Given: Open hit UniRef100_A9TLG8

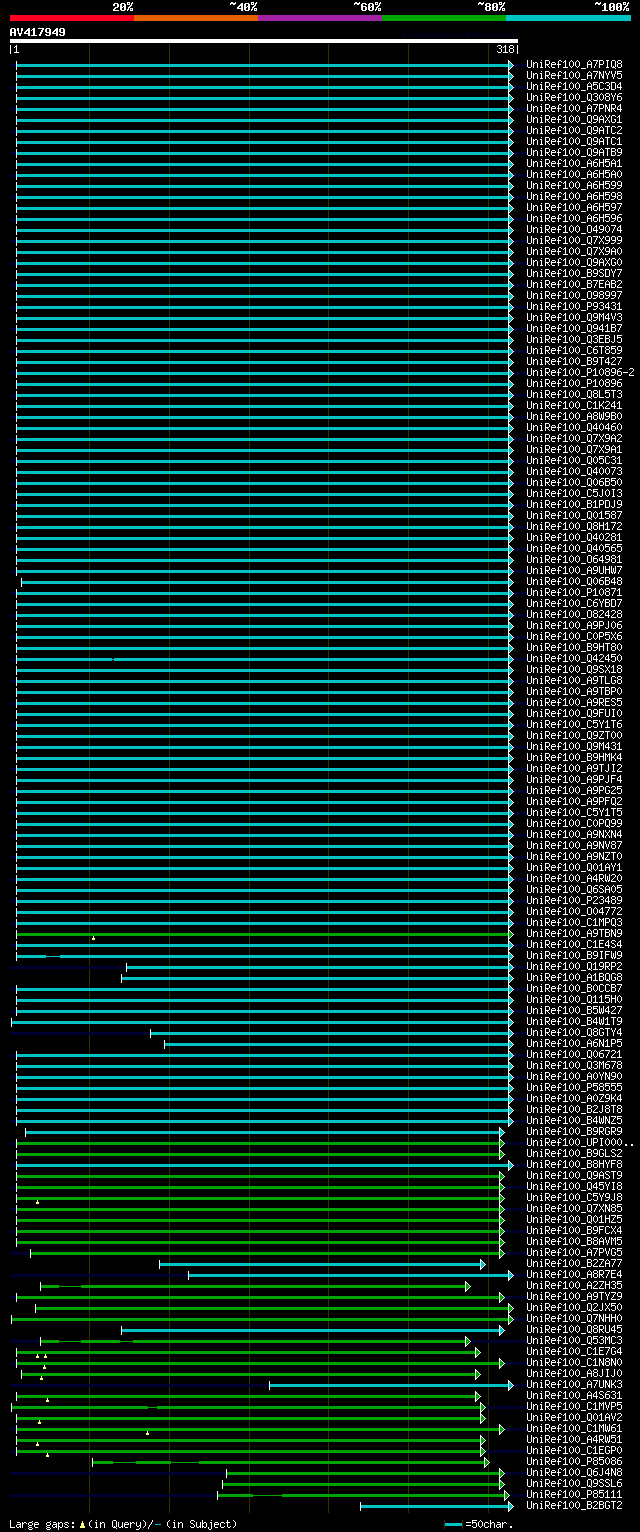Looking at the screenshot, I should pos(574,680).
